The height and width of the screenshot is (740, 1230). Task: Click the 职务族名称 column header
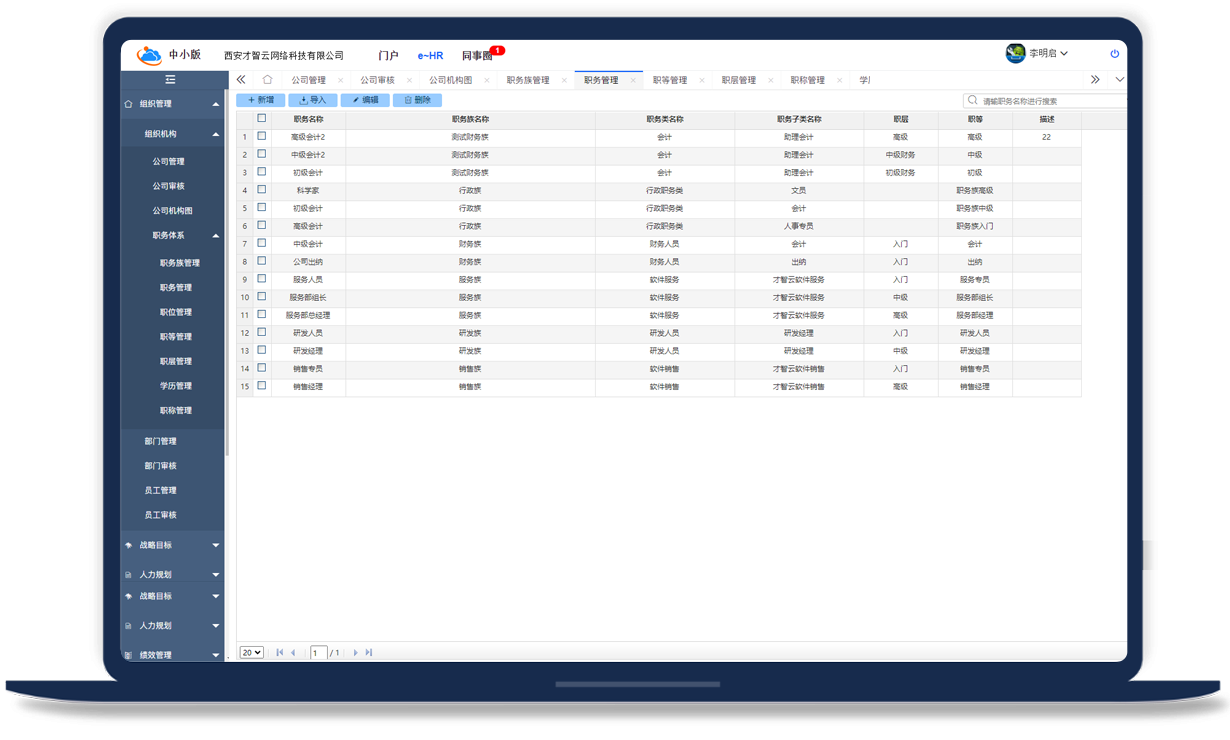pos(470,119)
